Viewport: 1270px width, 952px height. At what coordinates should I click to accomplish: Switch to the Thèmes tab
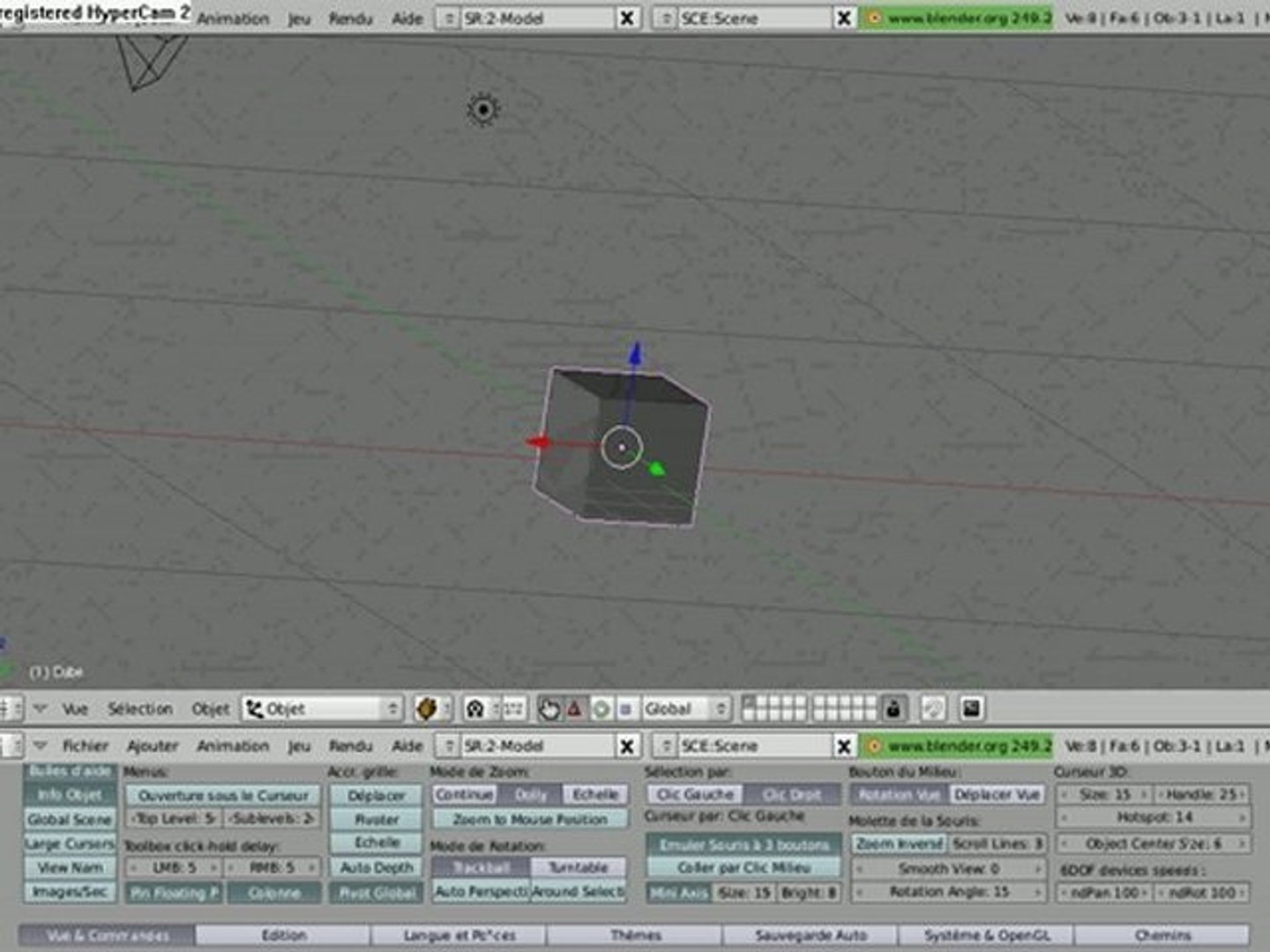[635, 935]
